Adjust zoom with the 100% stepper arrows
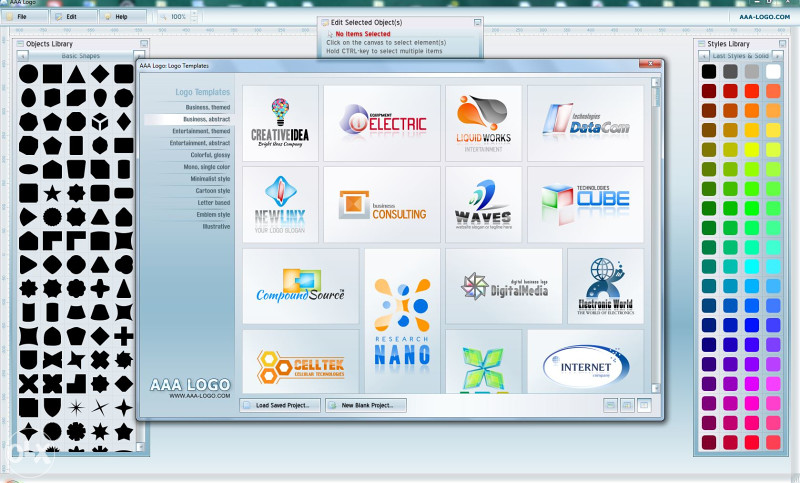This screenshot has width=800, height=483. pos(194,17)
